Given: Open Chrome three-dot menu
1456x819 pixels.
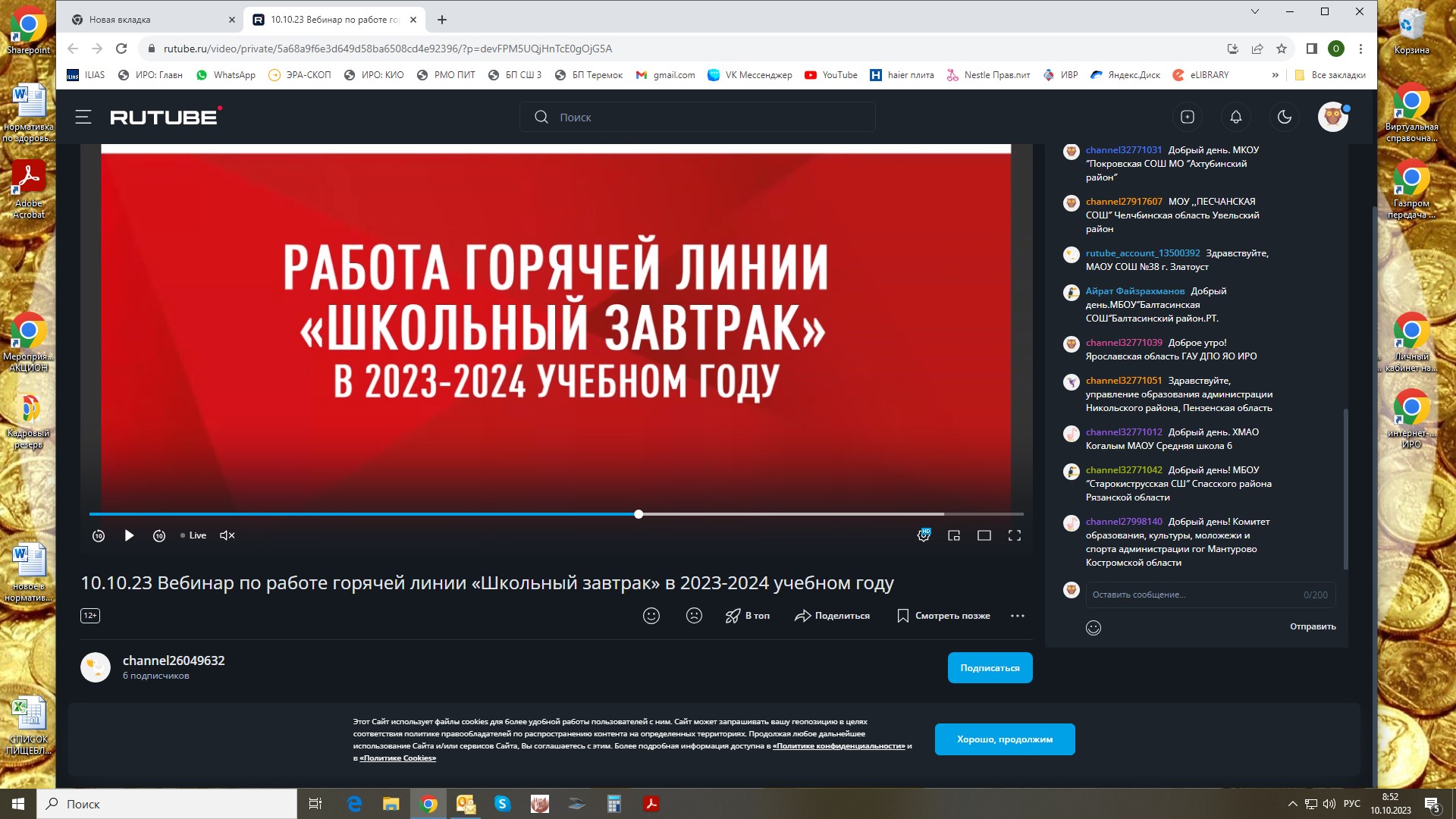Looking at the screenshot, I should pyautogui.click(x=1360, y=49).
